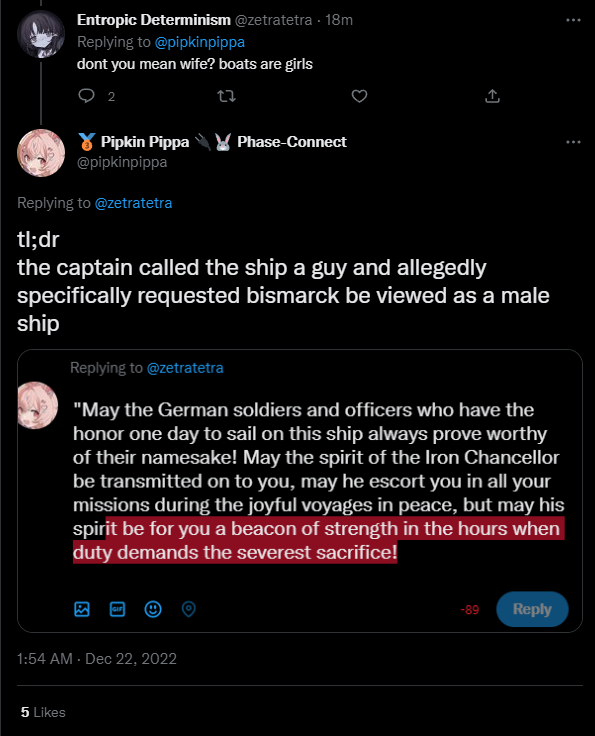Open the 5 Likes list
The width and height of the screenshot is (595, 736).
tap(43, 712)
